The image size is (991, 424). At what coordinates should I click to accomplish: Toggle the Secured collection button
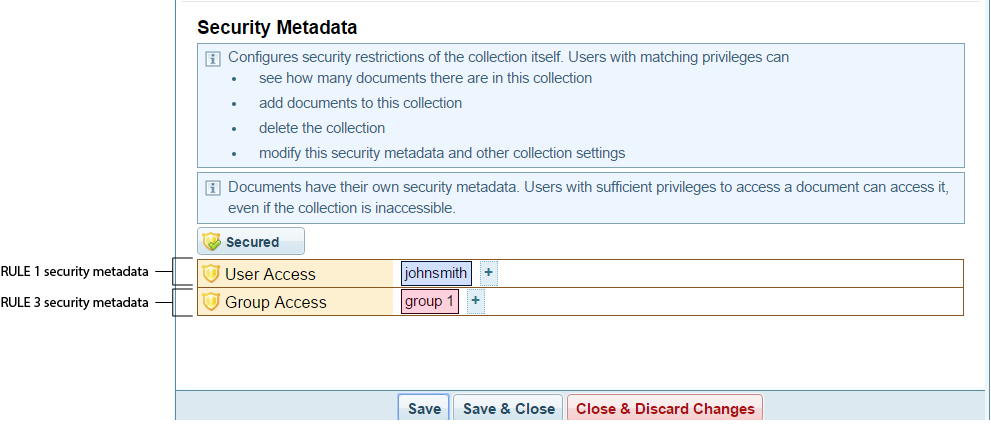coord(251,241)
